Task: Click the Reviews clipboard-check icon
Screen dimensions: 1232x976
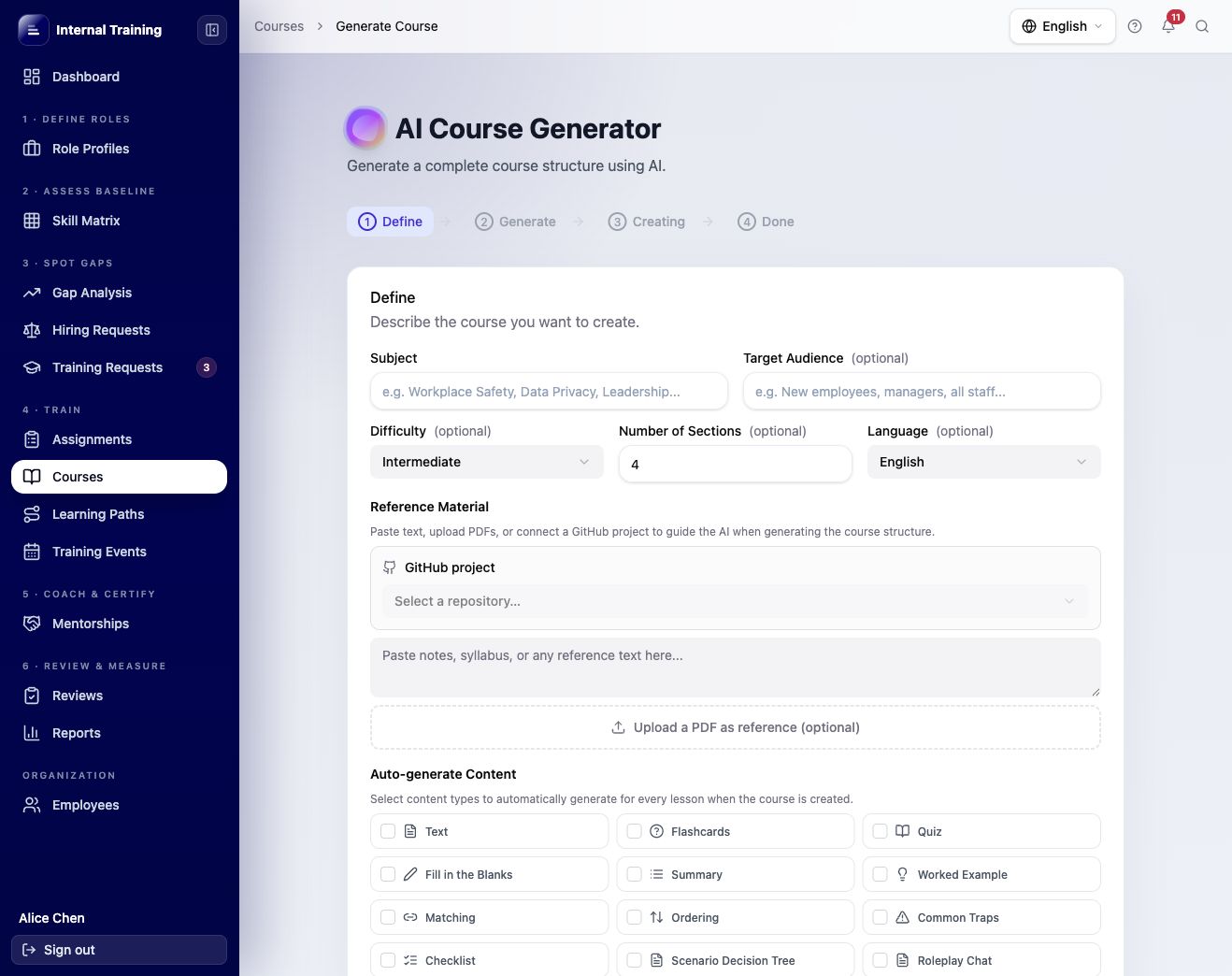Action: coord(32,696)
